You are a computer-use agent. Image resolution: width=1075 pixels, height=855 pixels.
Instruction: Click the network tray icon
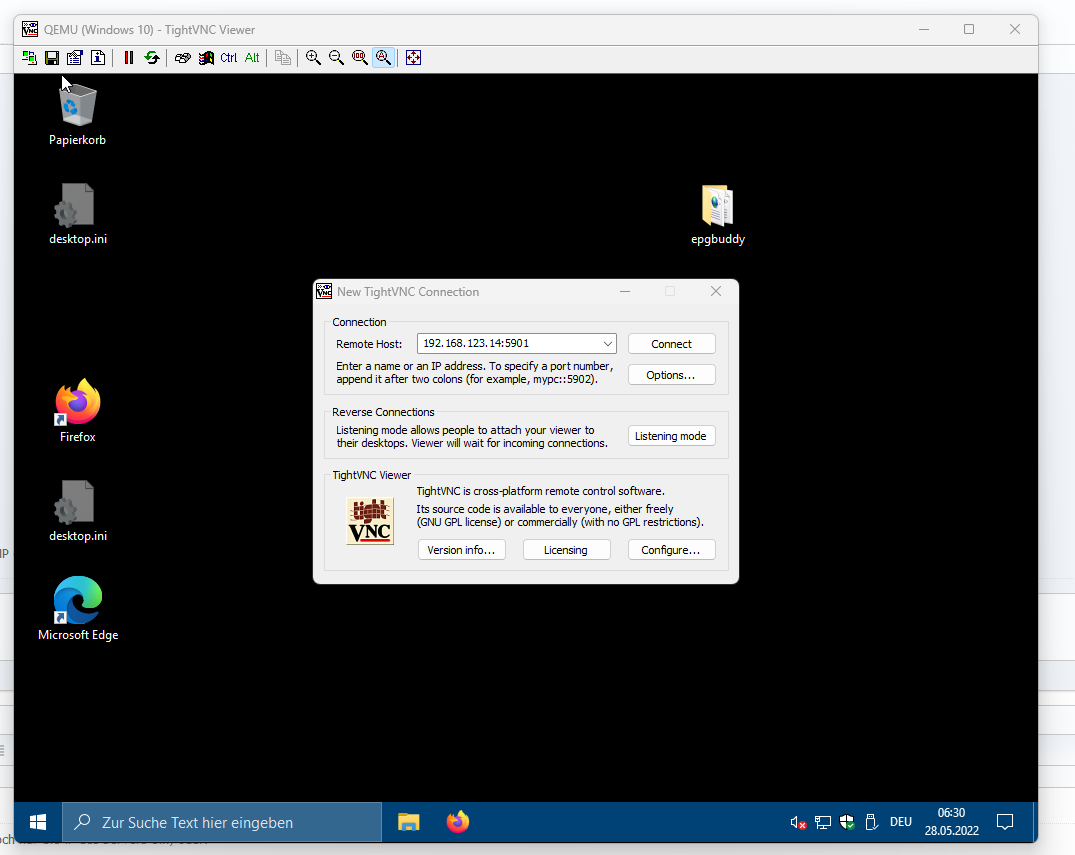click(823, 822)
